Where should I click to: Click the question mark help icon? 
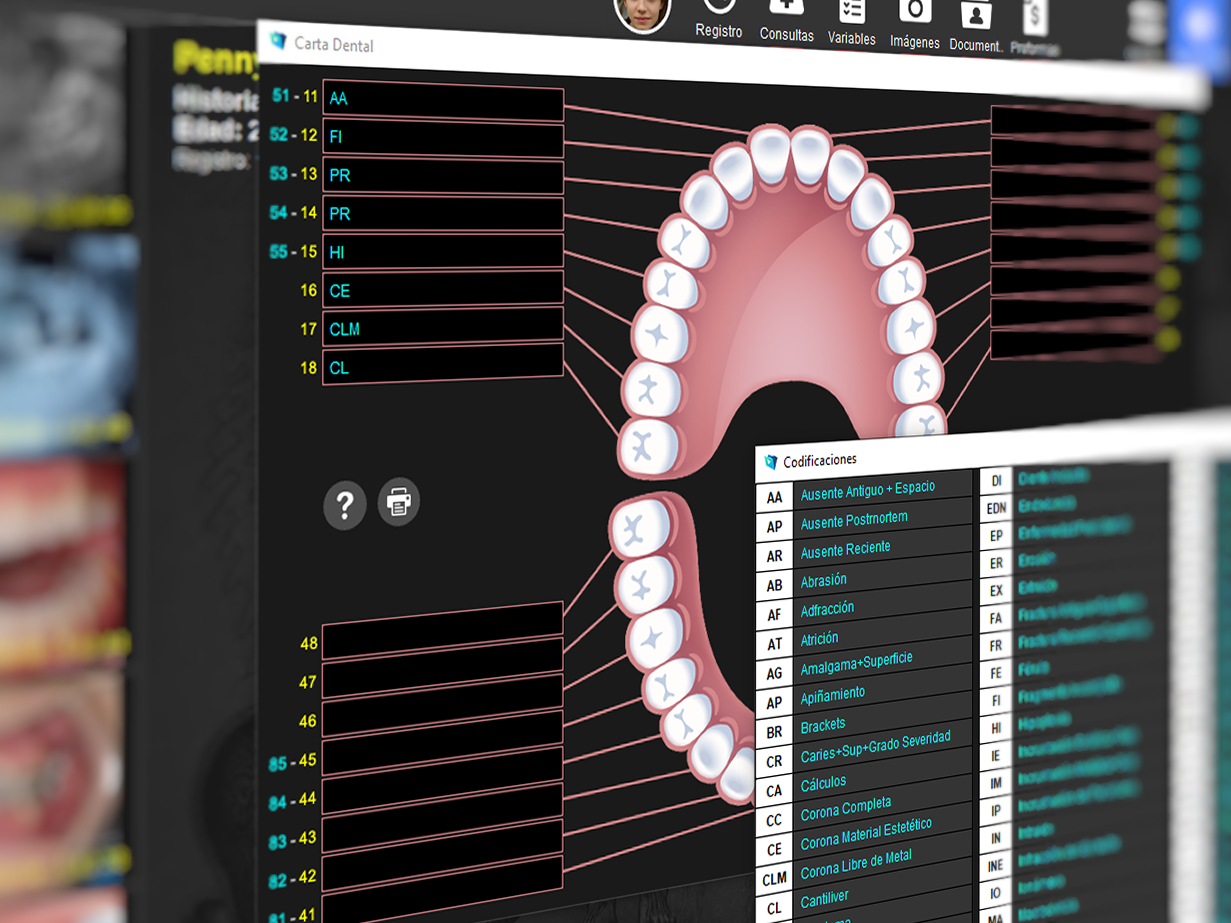tap(345, 506)
